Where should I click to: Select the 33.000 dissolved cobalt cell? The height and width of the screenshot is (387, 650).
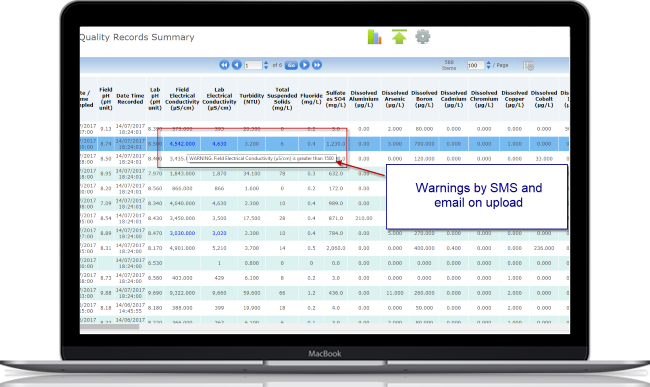coord(544,159)
